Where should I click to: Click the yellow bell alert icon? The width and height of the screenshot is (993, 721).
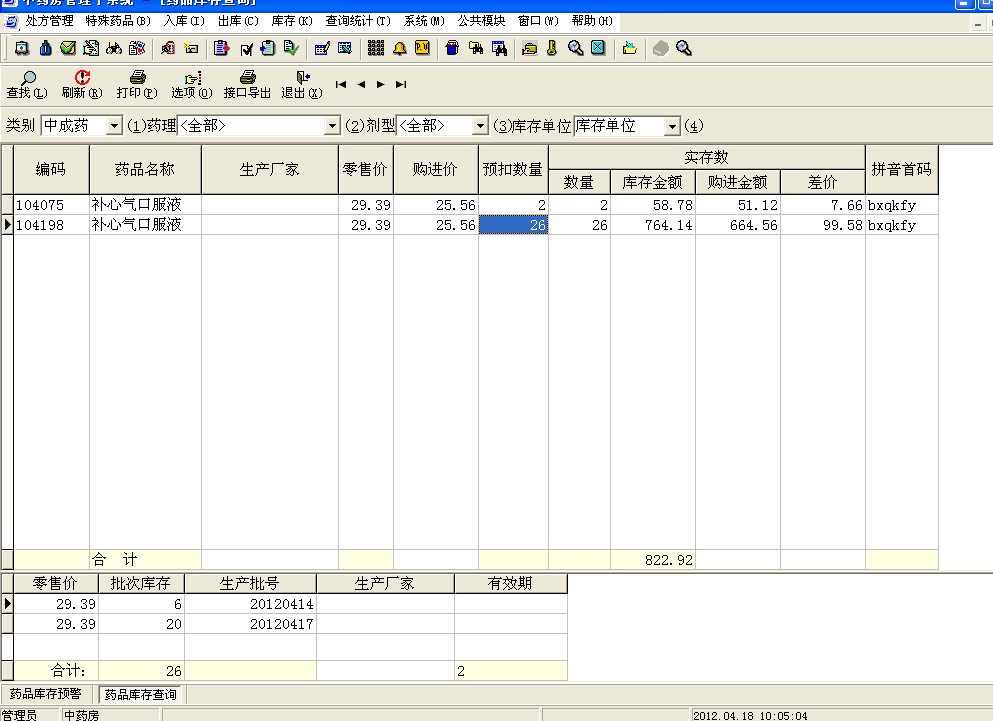coord(400,48)
